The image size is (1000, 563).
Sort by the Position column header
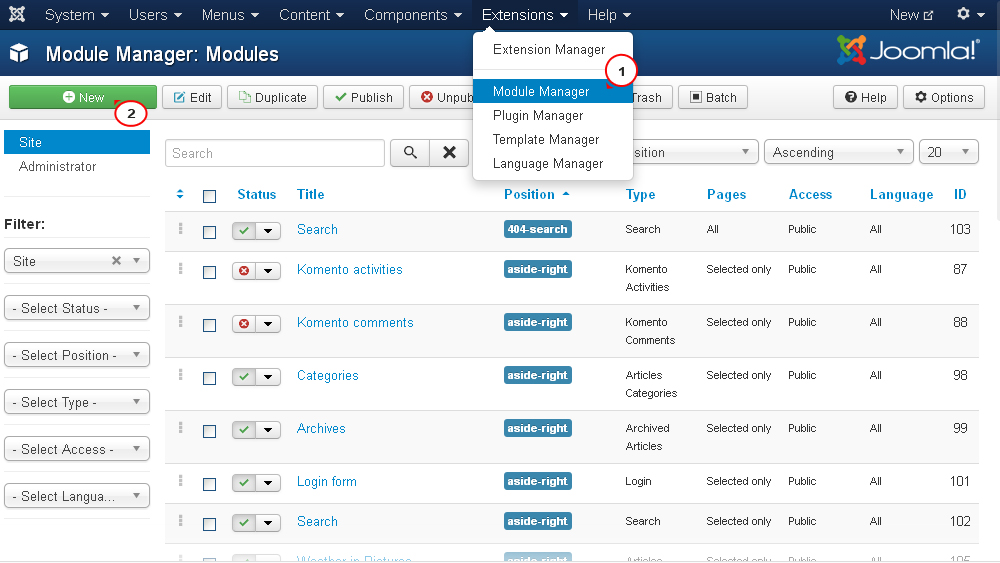click(x=529, y=194)
